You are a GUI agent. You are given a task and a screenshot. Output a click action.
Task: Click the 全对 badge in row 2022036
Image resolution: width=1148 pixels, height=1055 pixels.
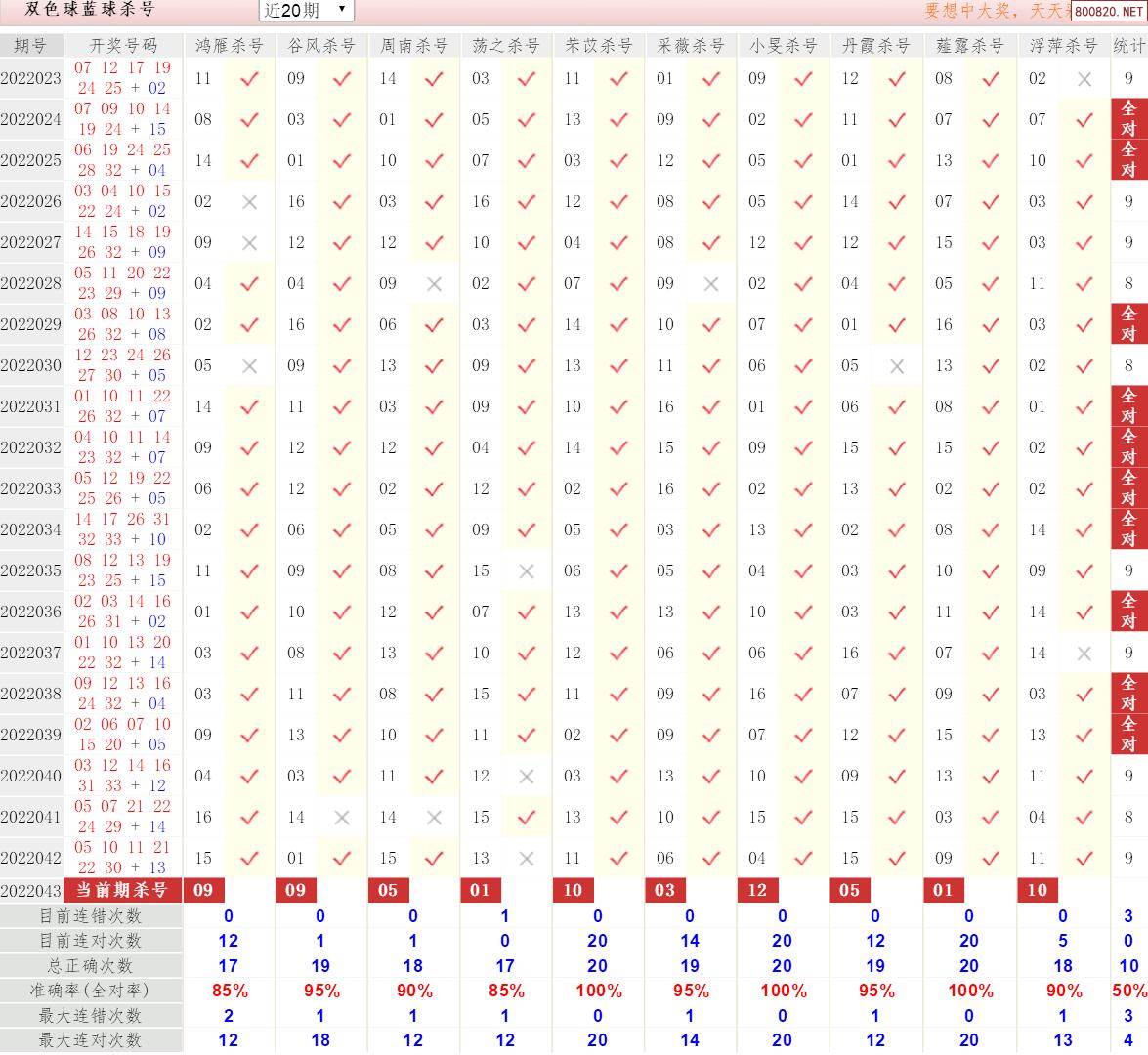pos(1129,611)
